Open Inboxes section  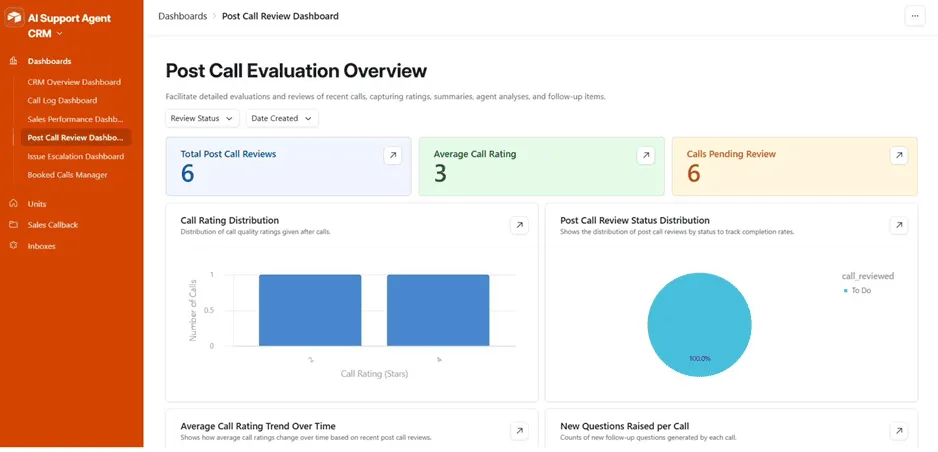[41, 246]
